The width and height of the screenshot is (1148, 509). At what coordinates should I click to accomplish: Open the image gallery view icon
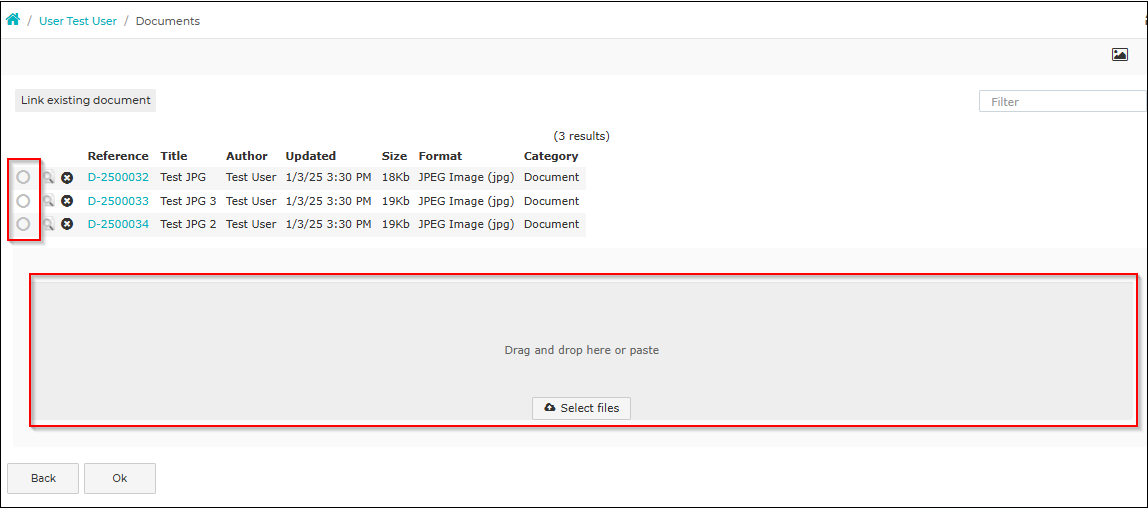[x=1119, y=54]
